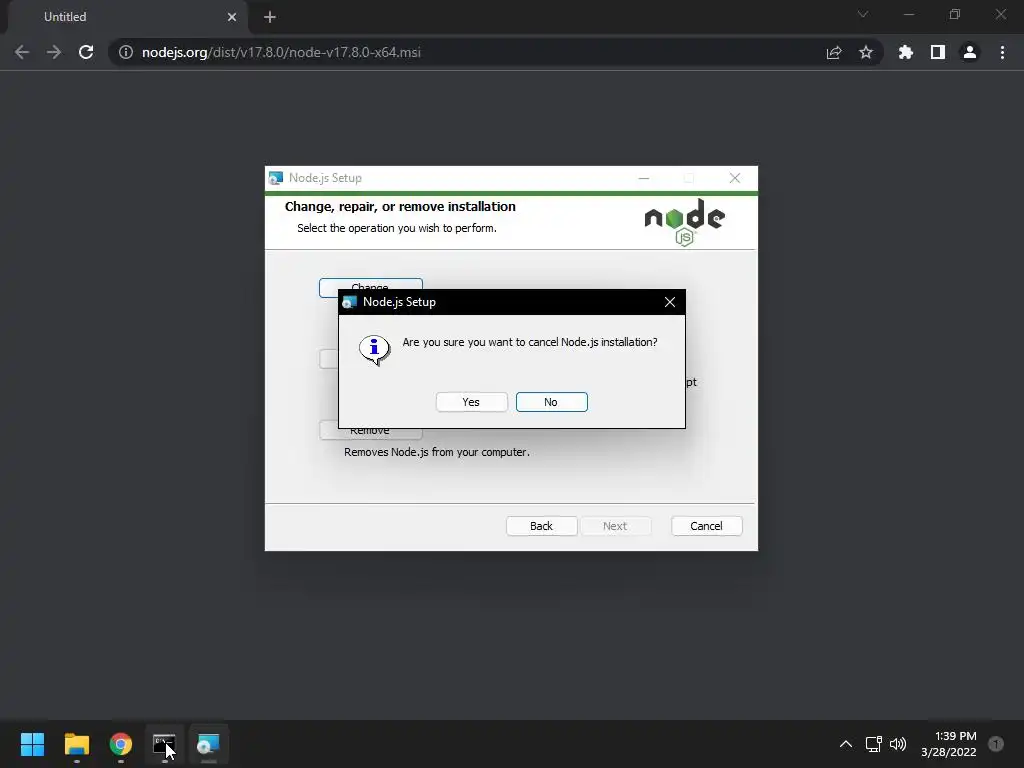Bookmark this tab with star icon
Screen dimensions: 1024x768
[866, 52]
